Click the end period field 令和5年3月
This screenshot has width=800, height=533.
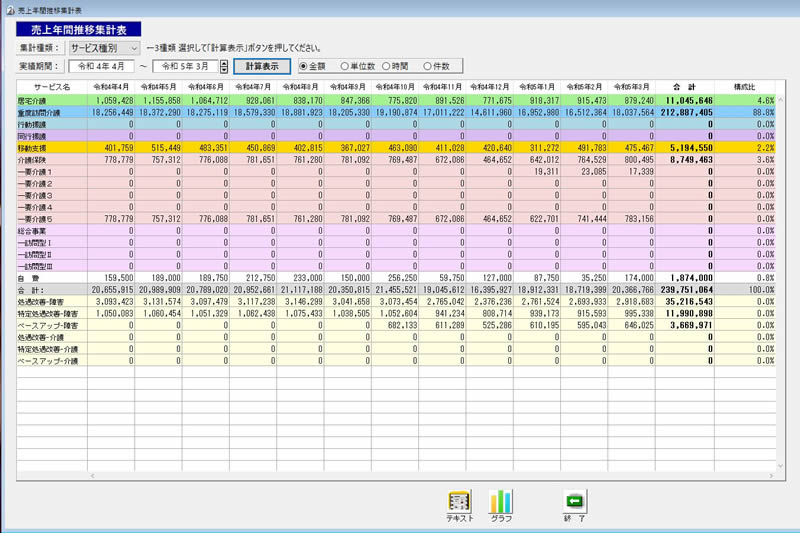pos(186,66)
